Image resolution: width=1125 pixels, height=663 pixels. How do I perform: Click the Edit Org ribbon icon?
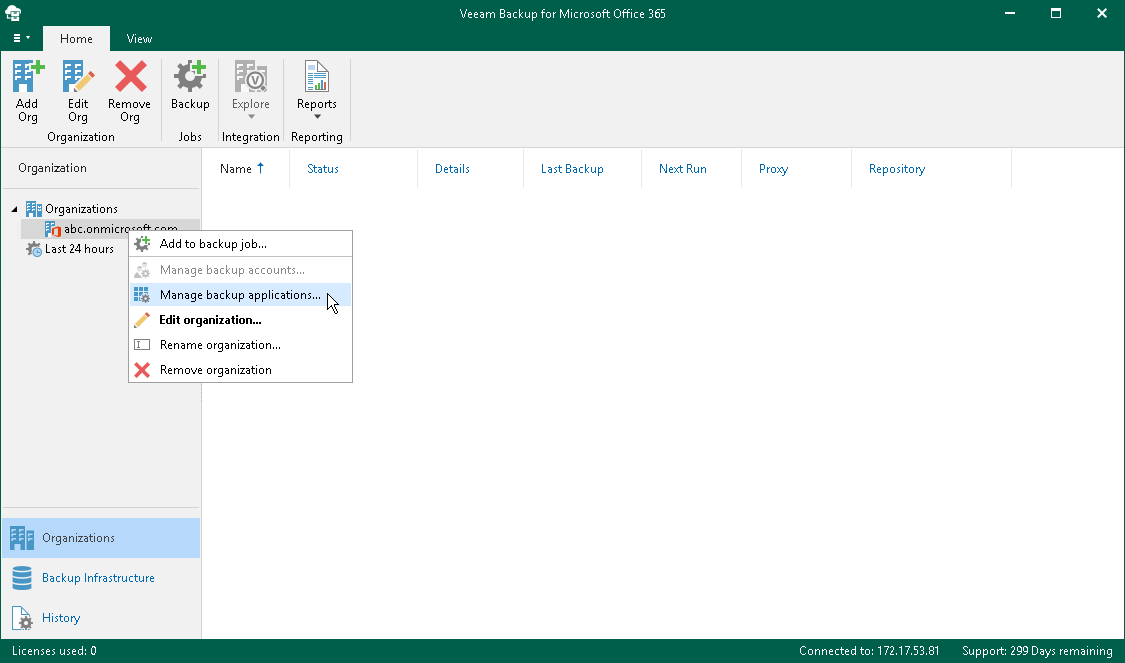pos(78,76)
